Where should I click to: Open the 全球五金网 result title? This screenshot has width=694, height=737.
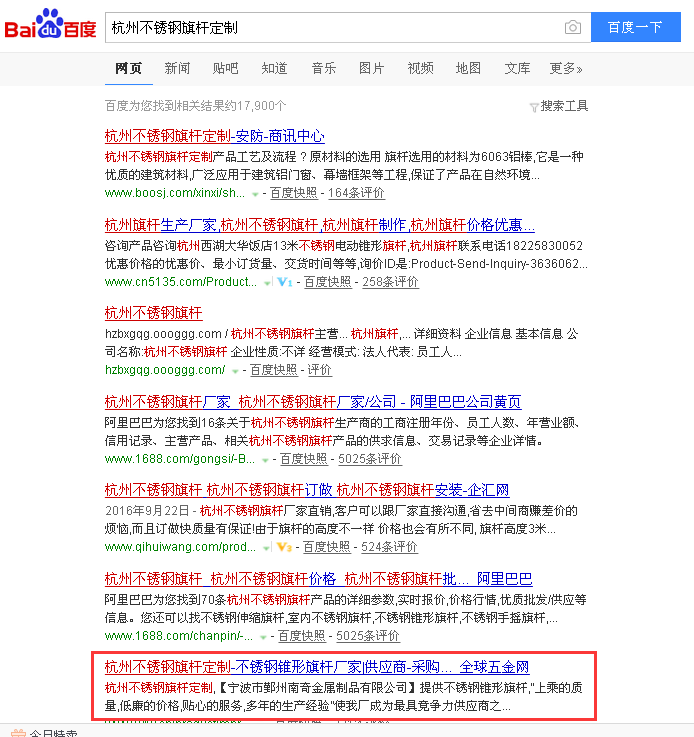point(317,667)
